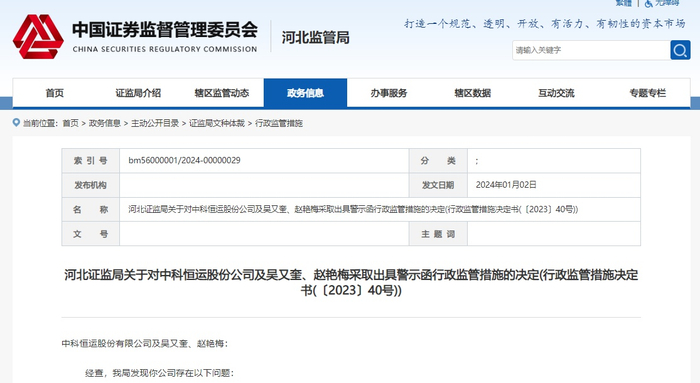The height and width of the screenshot is (383, 700).
Task: Open 证监局文种体裁 breadcrumb link
Action: point(217,123)
